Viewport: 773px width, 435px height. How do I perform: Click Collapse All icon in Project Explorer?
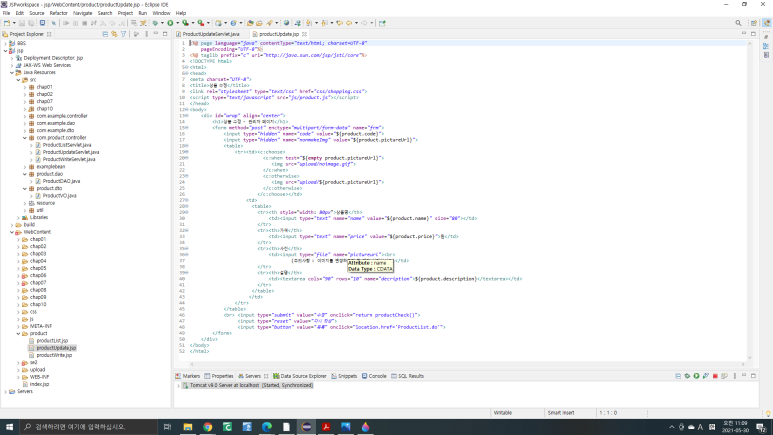pyautogui.click(x=105, y=34)
